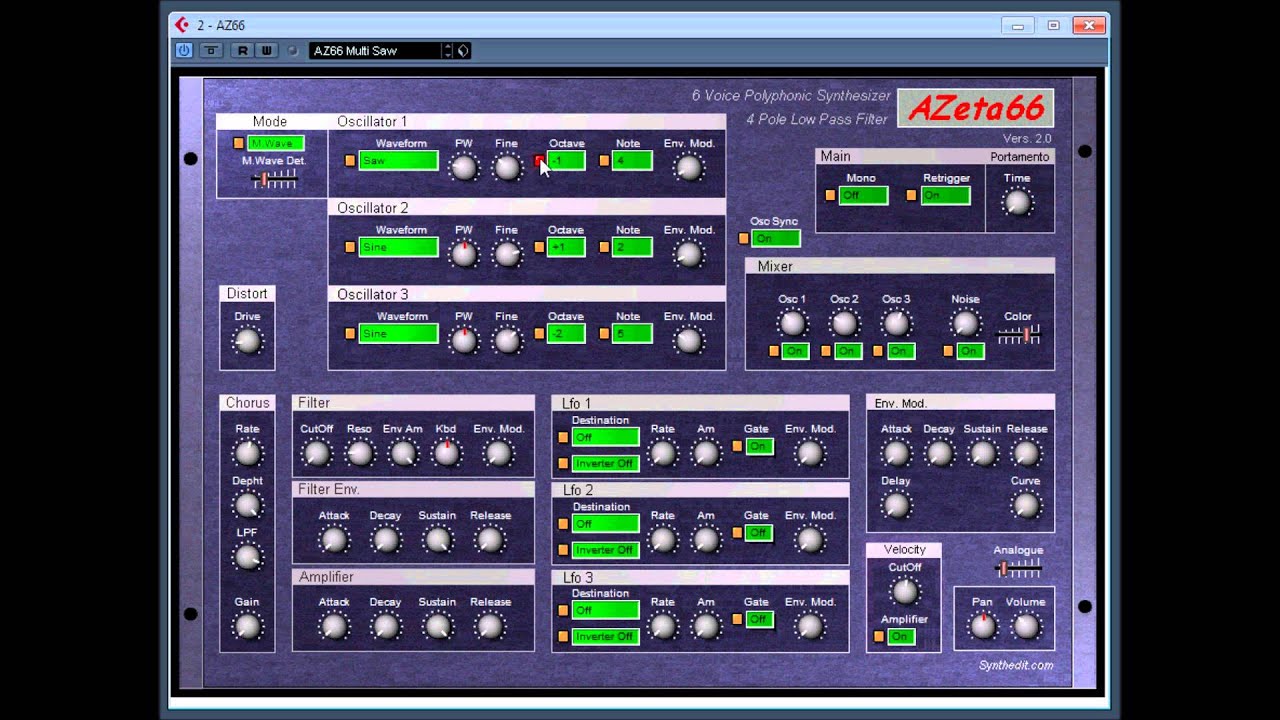The width and height of the screenshot is (1280, 720).
Task: Click orange selector beside Lfo 3 Inverter Off
Action: [x=563, y=636]
